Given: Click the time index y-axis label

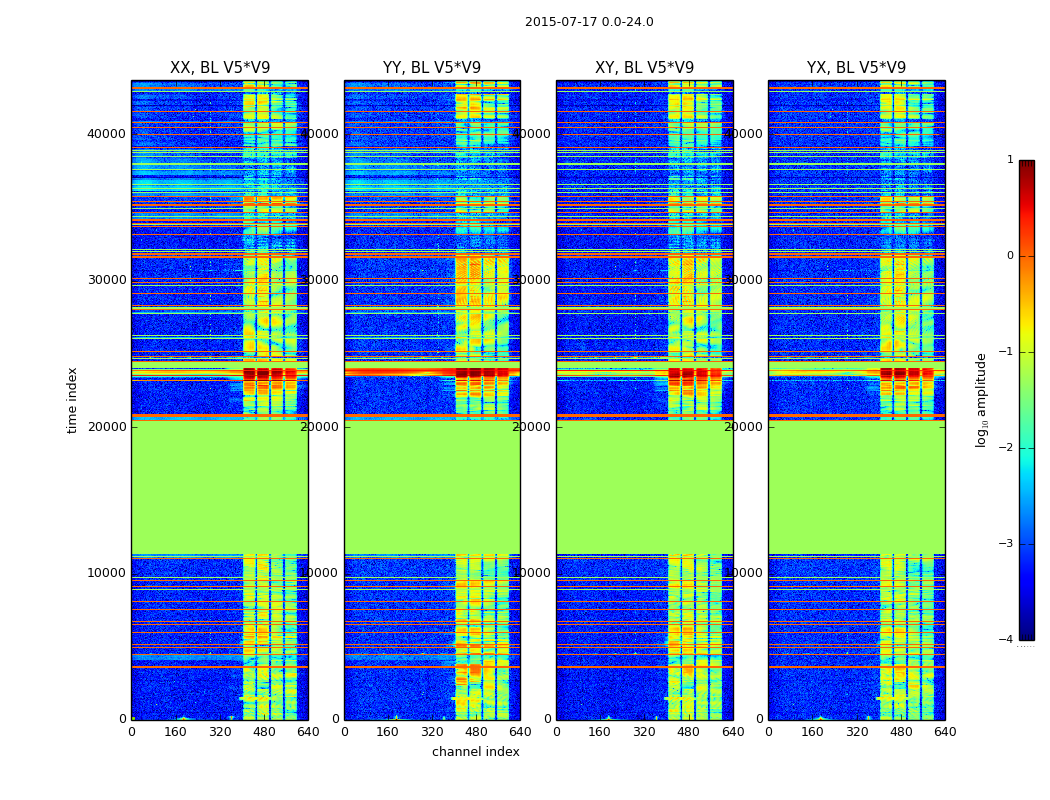Looking at the screenshot, I should click(72, 400).
